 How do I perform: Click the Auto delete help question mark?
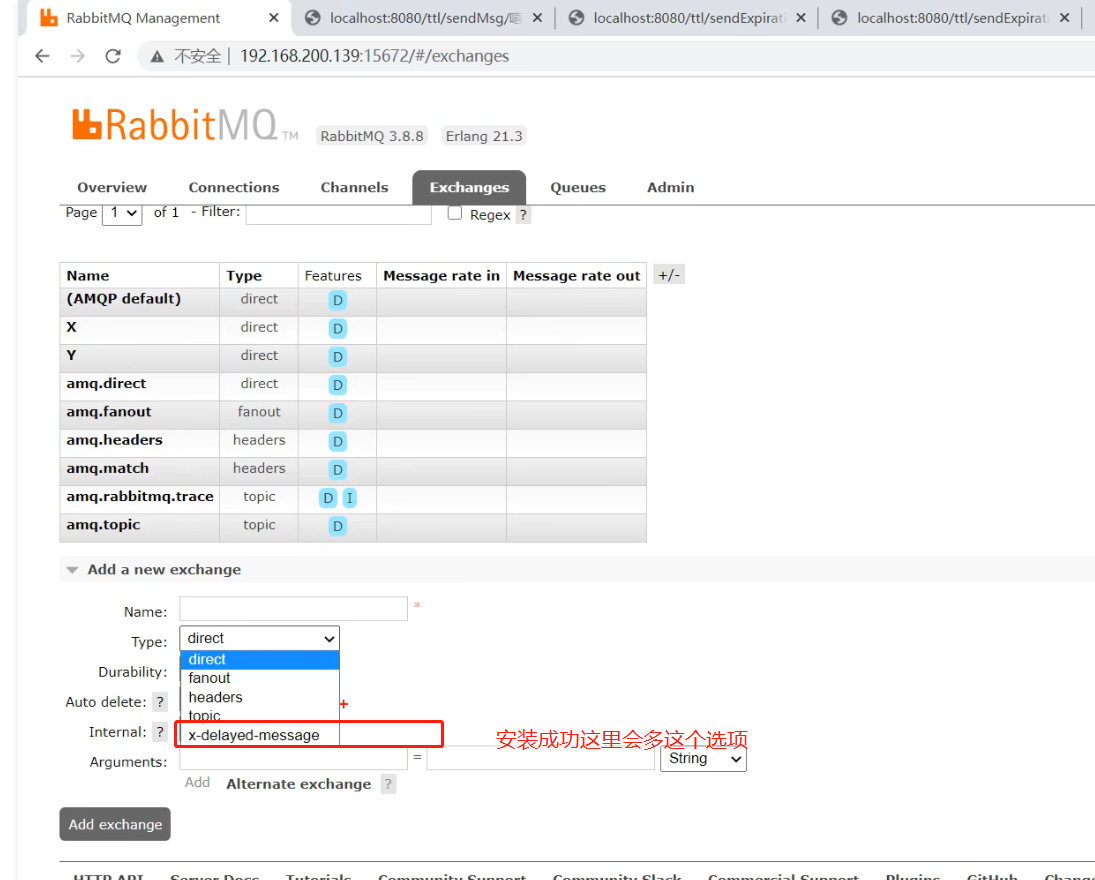click(x=160, y=702)
